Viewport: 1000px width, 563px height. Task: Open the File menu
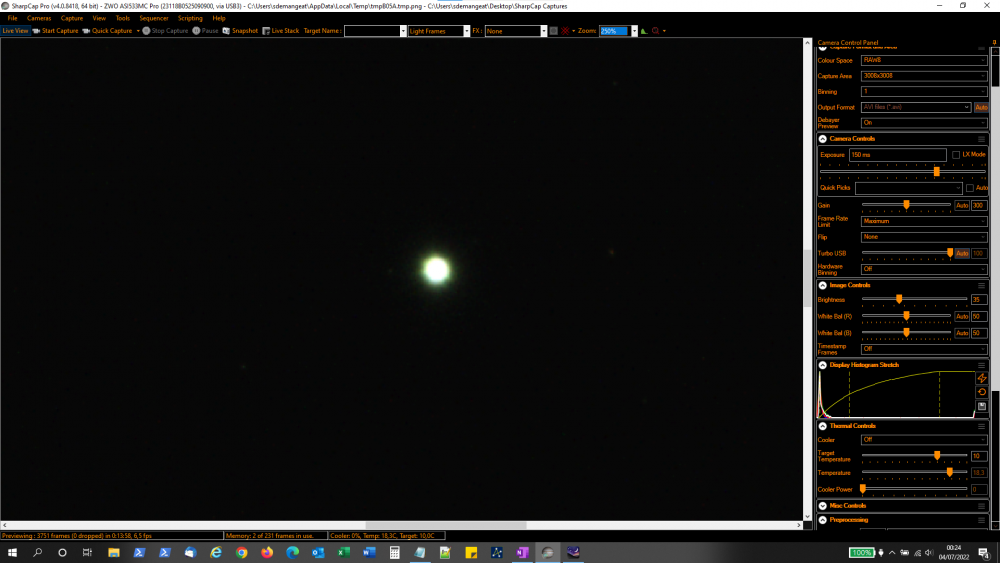tap(12, 18)
